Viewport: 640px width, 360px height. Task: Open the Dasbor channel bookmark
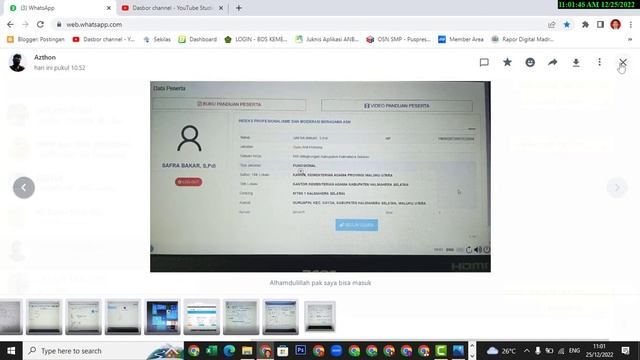[104, 39]
